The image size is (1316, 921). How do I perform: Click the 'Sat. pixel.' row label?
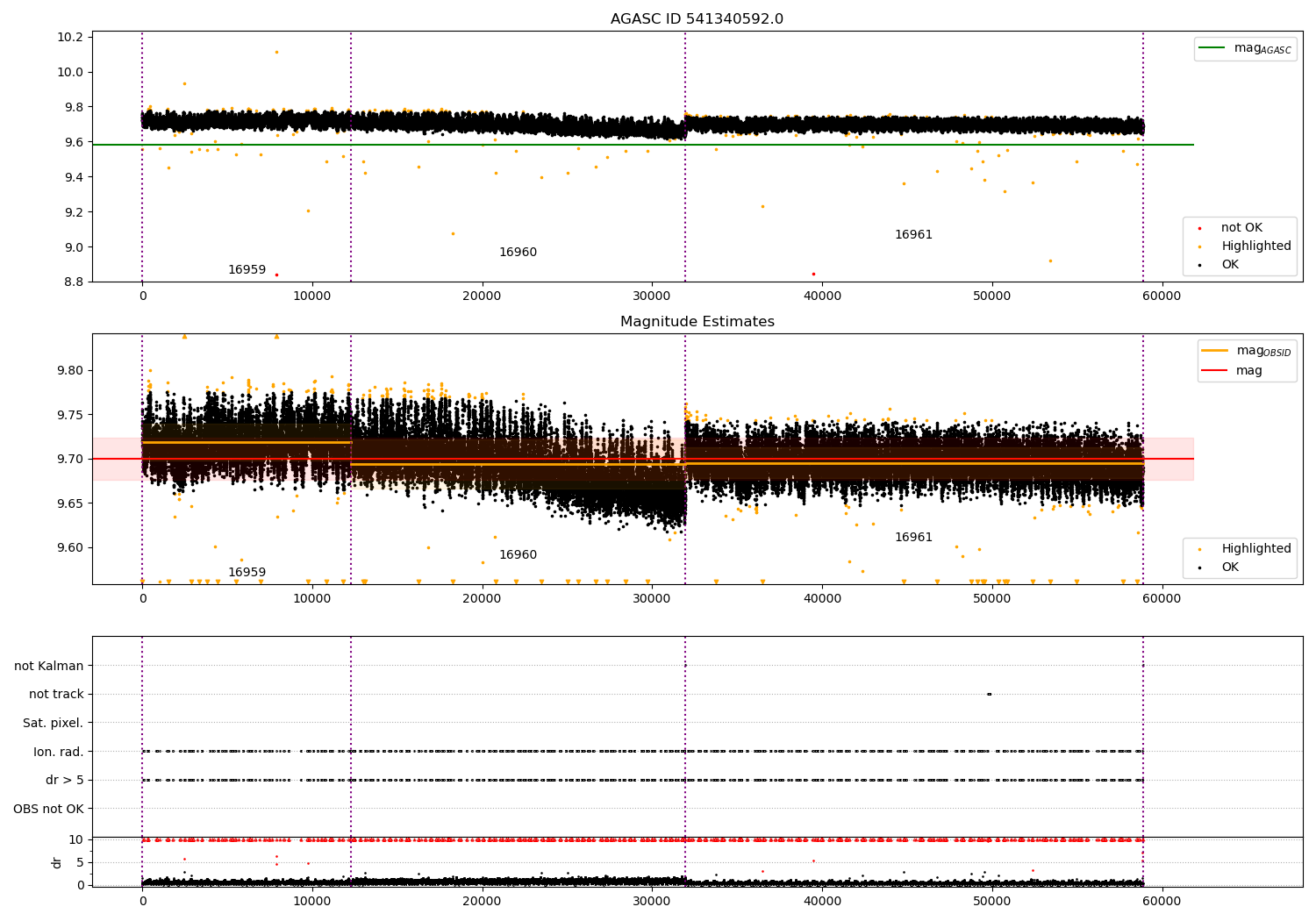coord(53,724)
